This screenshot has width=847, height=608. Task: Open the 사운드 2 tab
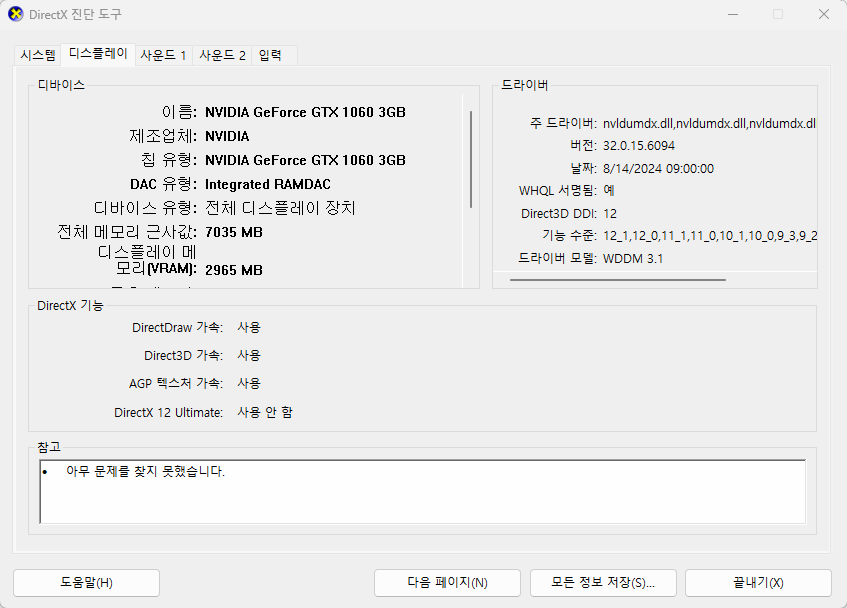[222, 55]
